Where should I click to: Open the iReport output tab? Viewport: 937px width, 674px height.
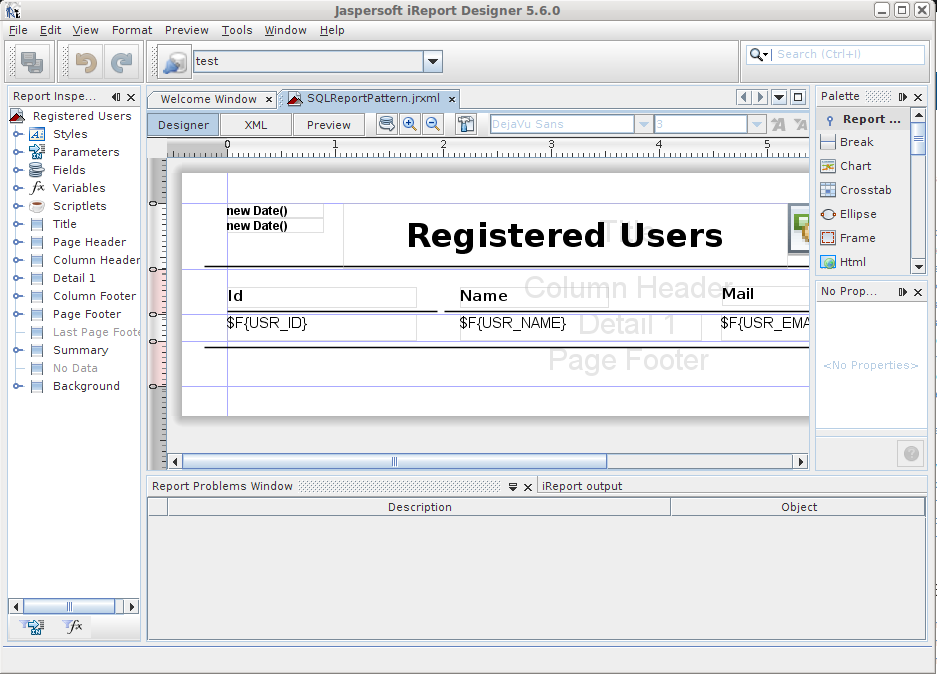(582, 486)
